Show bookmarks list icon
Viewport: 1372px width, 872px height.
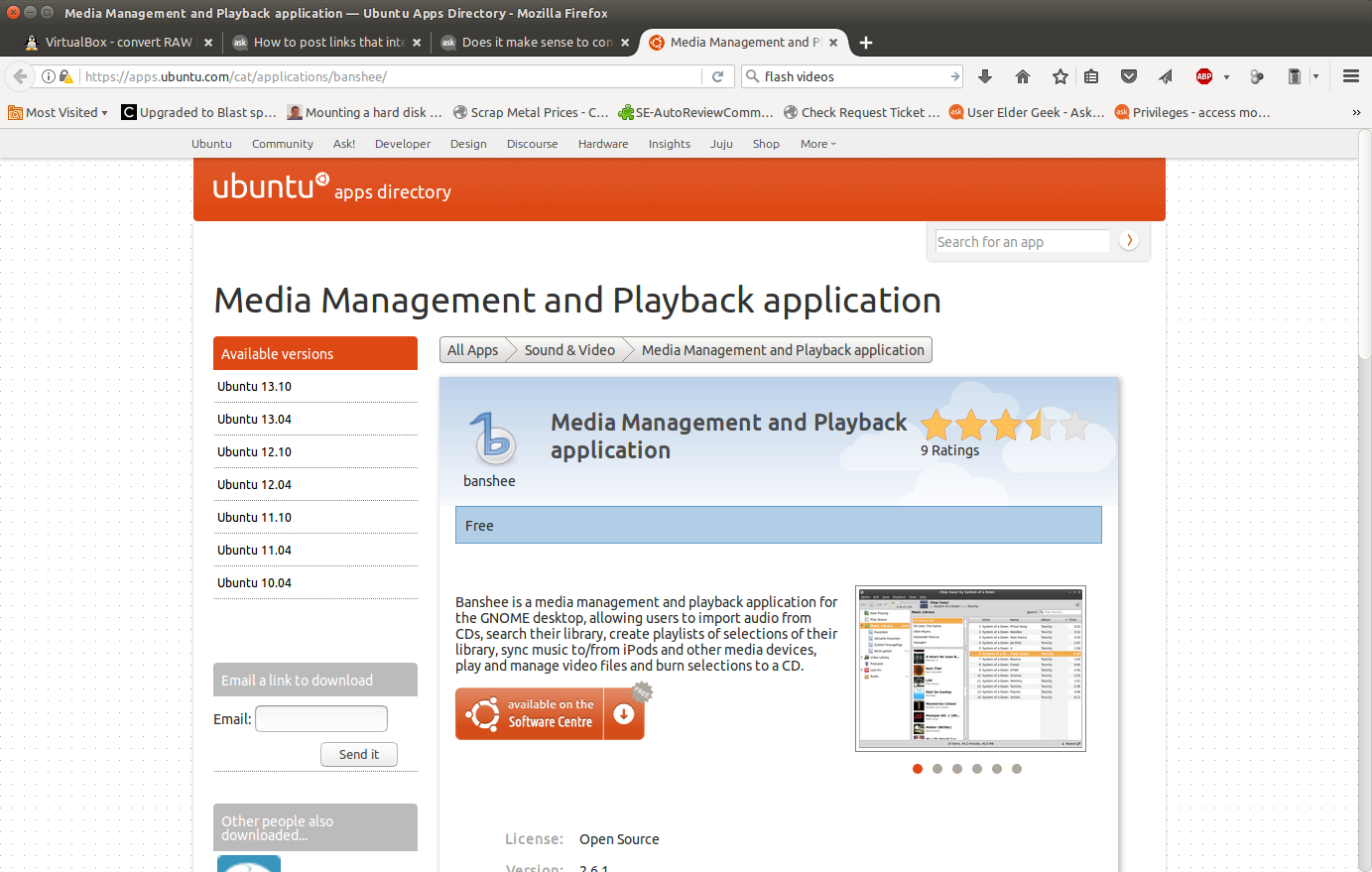coord(1091,76)
